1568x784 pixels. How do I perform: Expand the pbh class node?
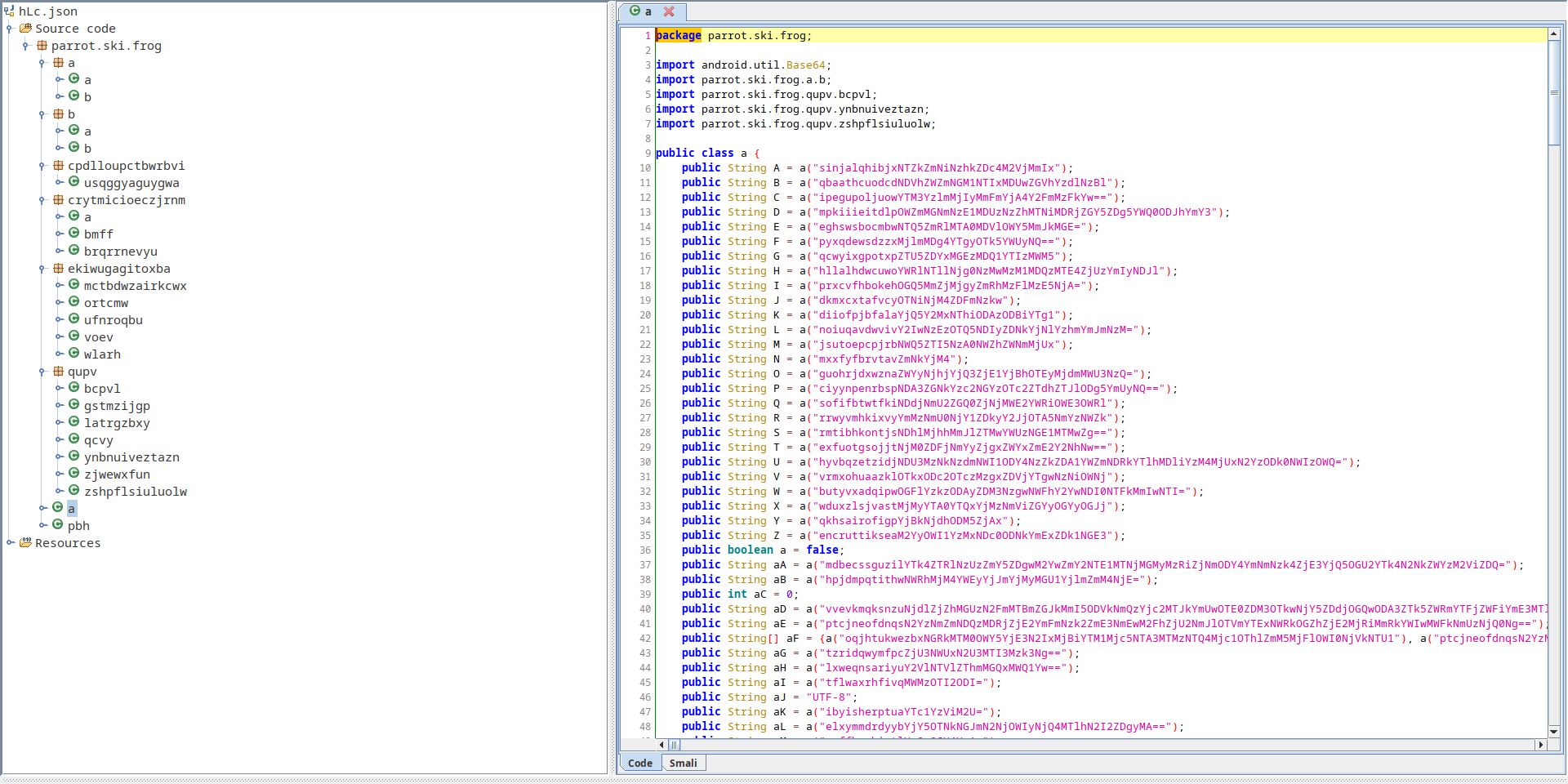point(42,525)
